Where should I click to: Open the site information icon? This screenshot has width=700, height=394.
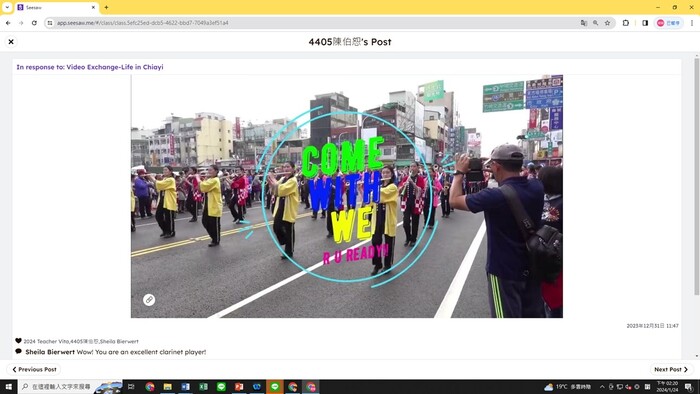(x=50, y=23)
